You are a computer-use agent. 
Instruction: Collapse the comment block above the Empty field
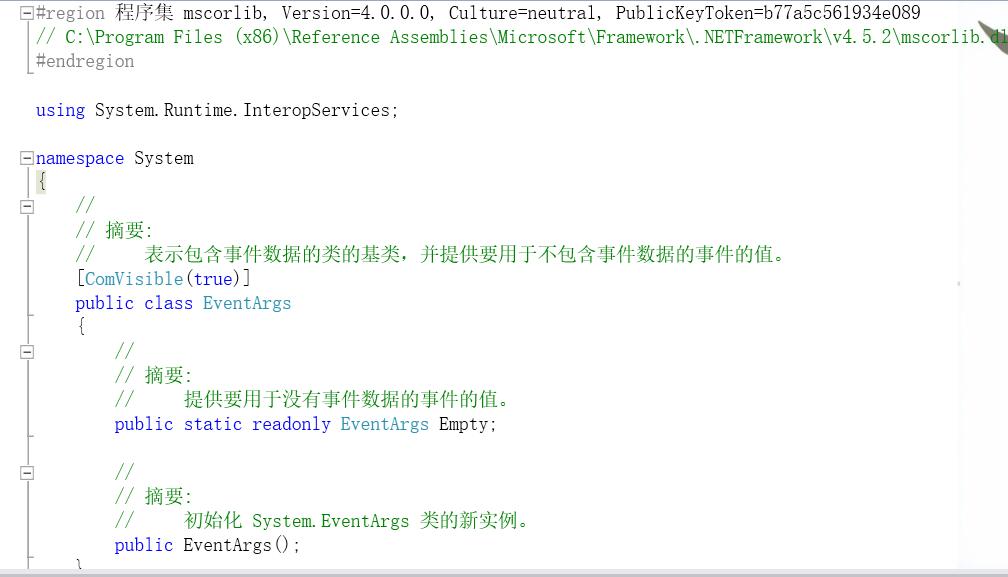(x=26, y=352)
